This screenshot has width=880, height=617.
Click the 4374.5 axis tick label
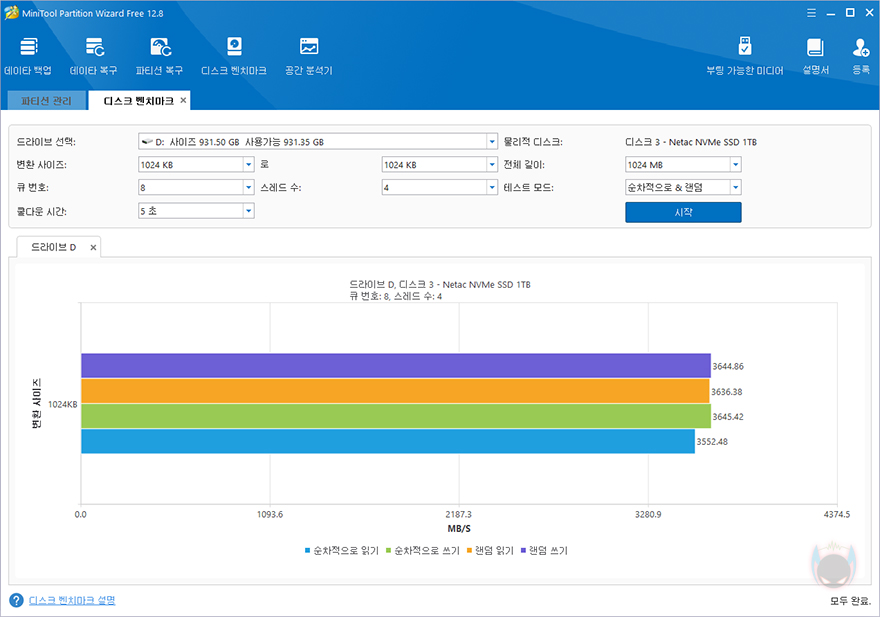837,514
